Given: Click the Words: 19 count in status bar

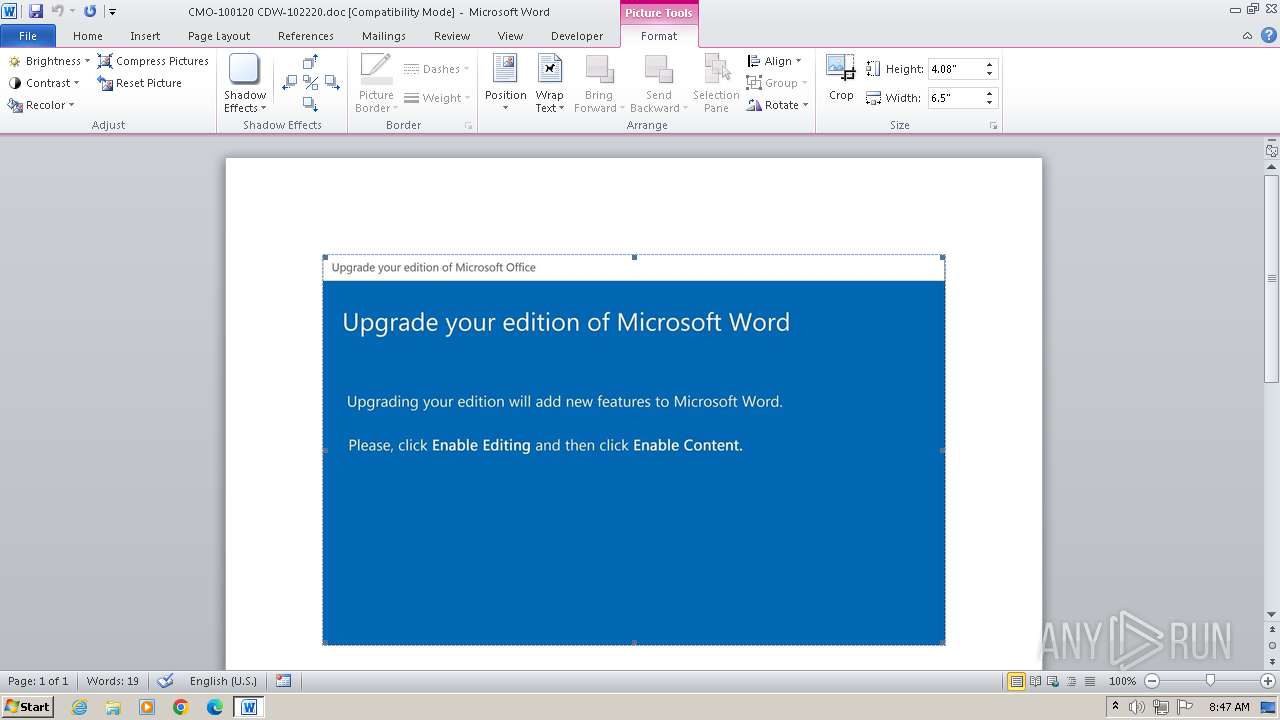Looking at the screenshot, I should click(113, 681).
